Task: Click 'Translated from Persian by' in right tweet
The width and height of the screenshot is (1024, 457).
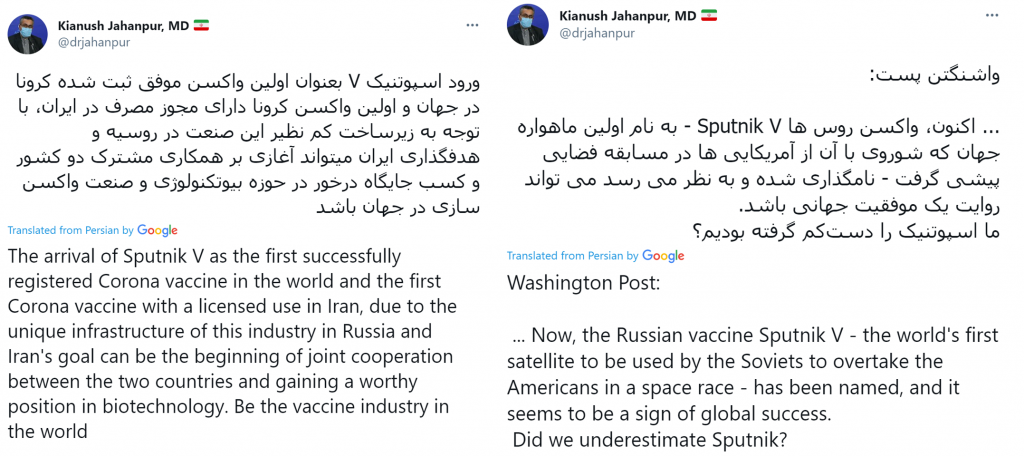Action: [x=573, y=256]
